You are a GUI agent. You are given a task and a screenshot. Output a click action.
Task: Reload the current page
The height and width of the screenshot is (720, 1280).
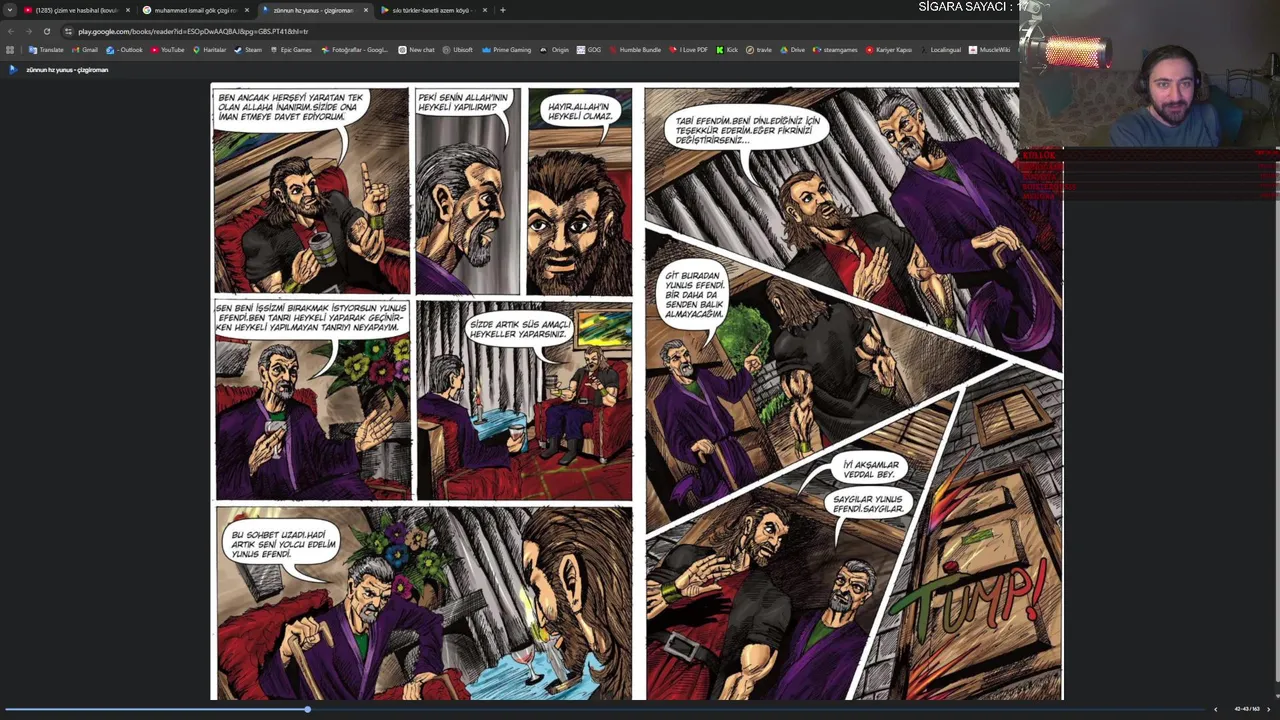pos(46,31)
